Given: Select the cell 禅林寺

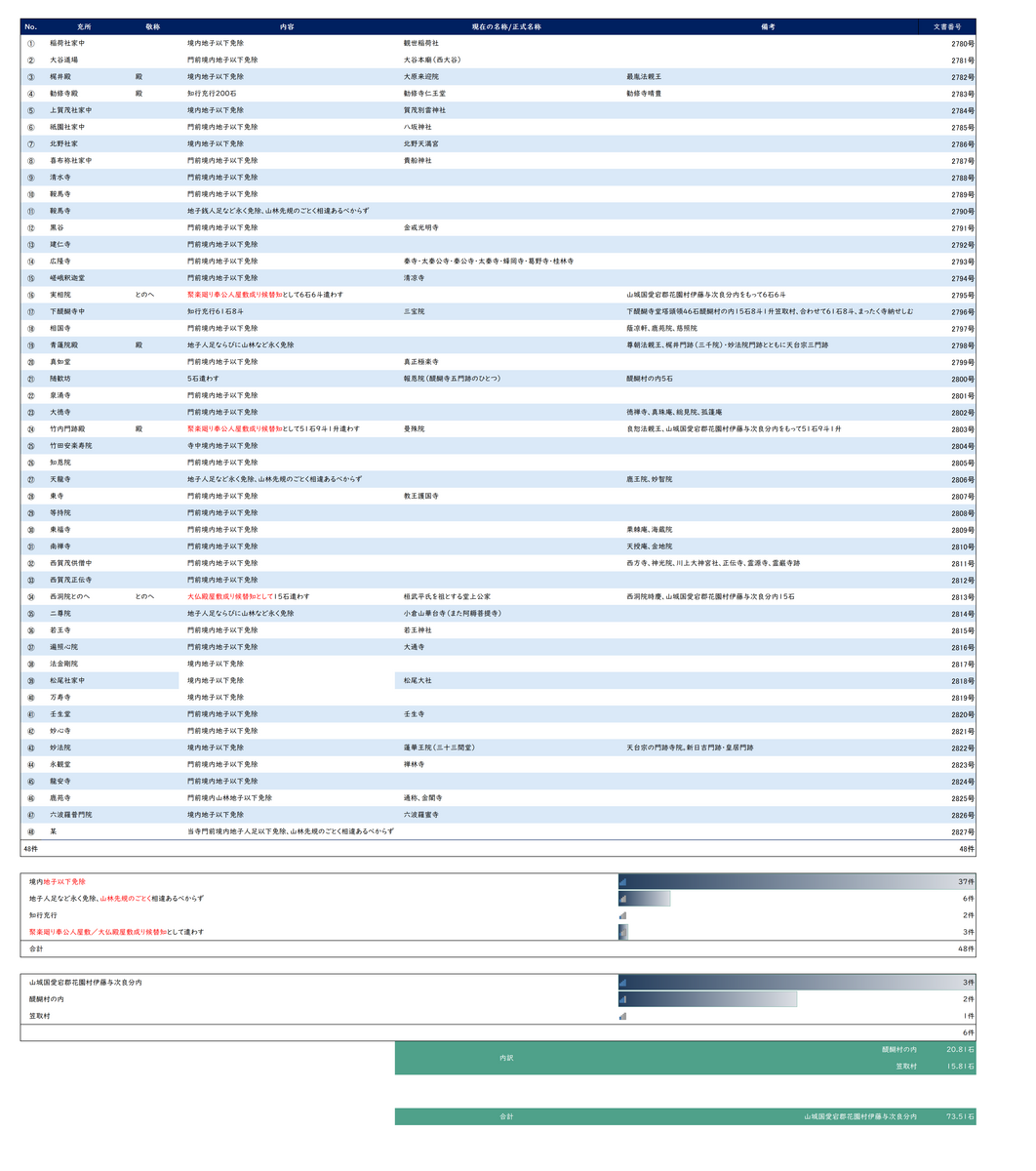Looking at the screenshot, I should (x=415, y=764).
